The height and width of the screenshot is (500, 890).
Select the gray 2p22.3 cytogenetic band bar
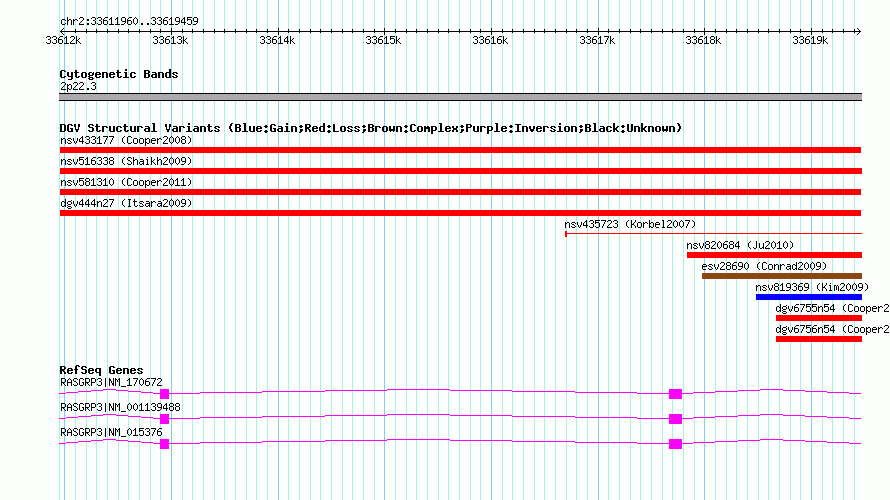(460, 97)
